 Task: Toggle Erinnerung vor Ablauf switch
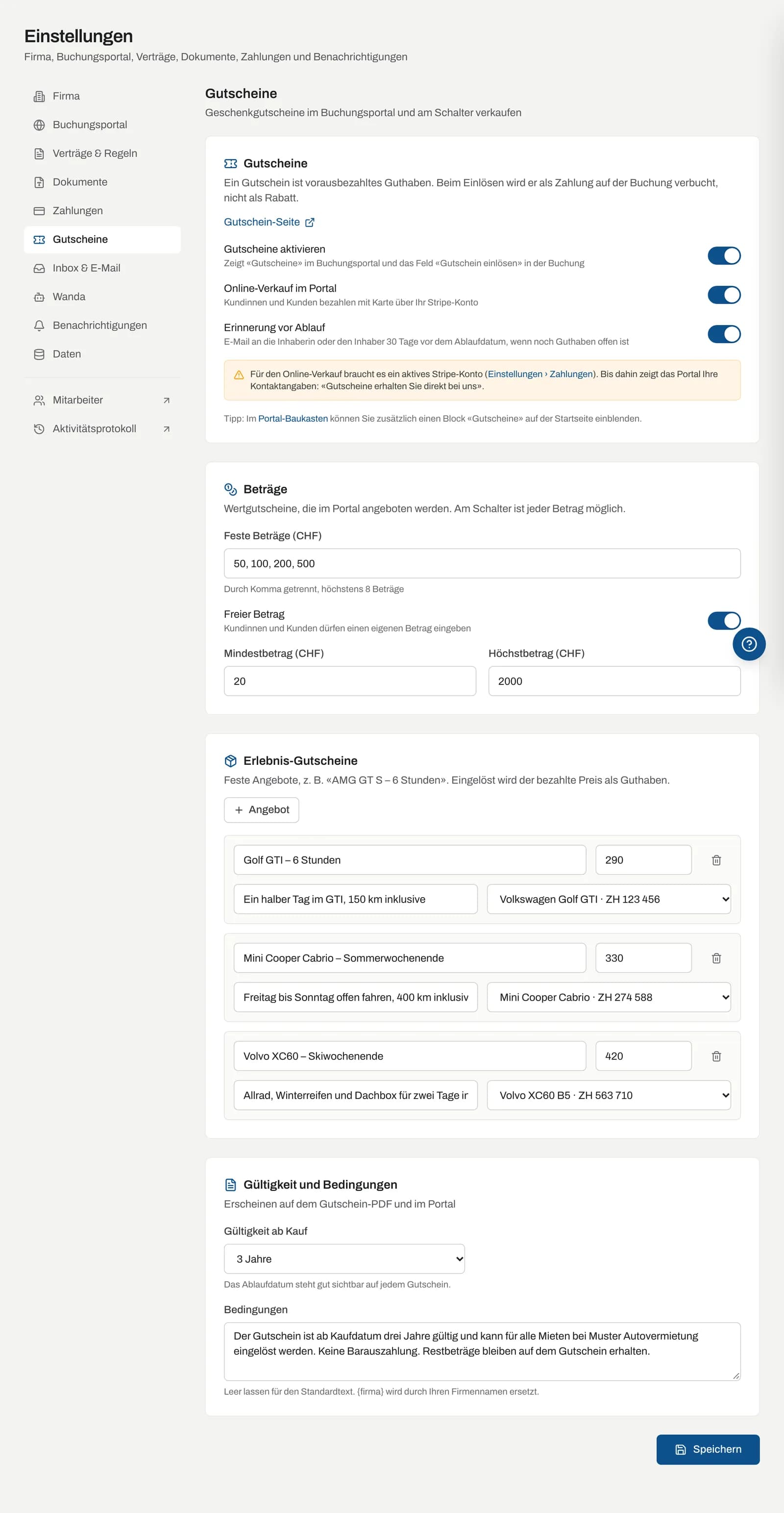point(724,334)
